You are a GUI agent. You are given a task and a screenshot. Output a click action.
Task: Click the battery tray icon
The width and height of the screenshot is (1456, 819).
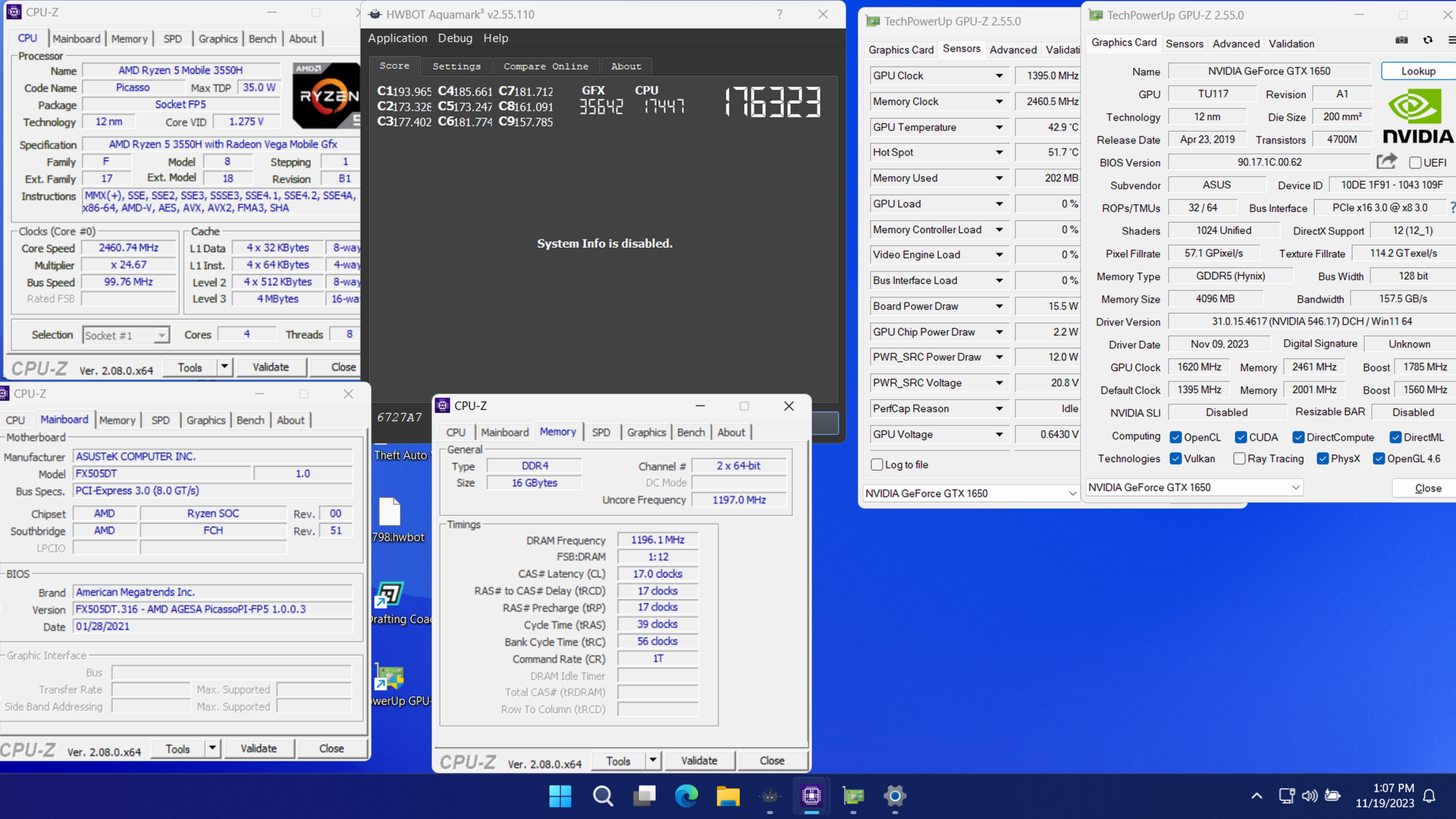point(1332,796)
